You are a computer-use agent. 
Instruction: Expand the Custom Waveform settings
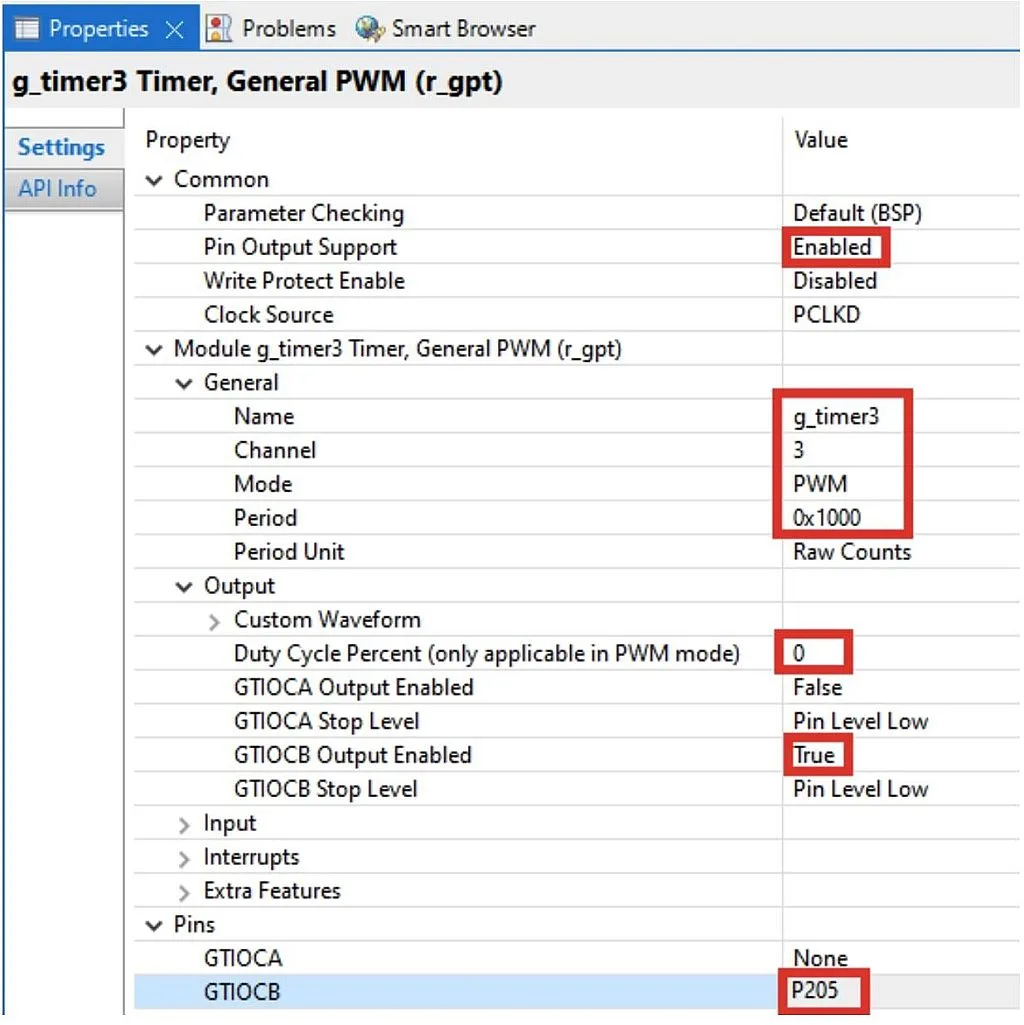tap(213, 620)
